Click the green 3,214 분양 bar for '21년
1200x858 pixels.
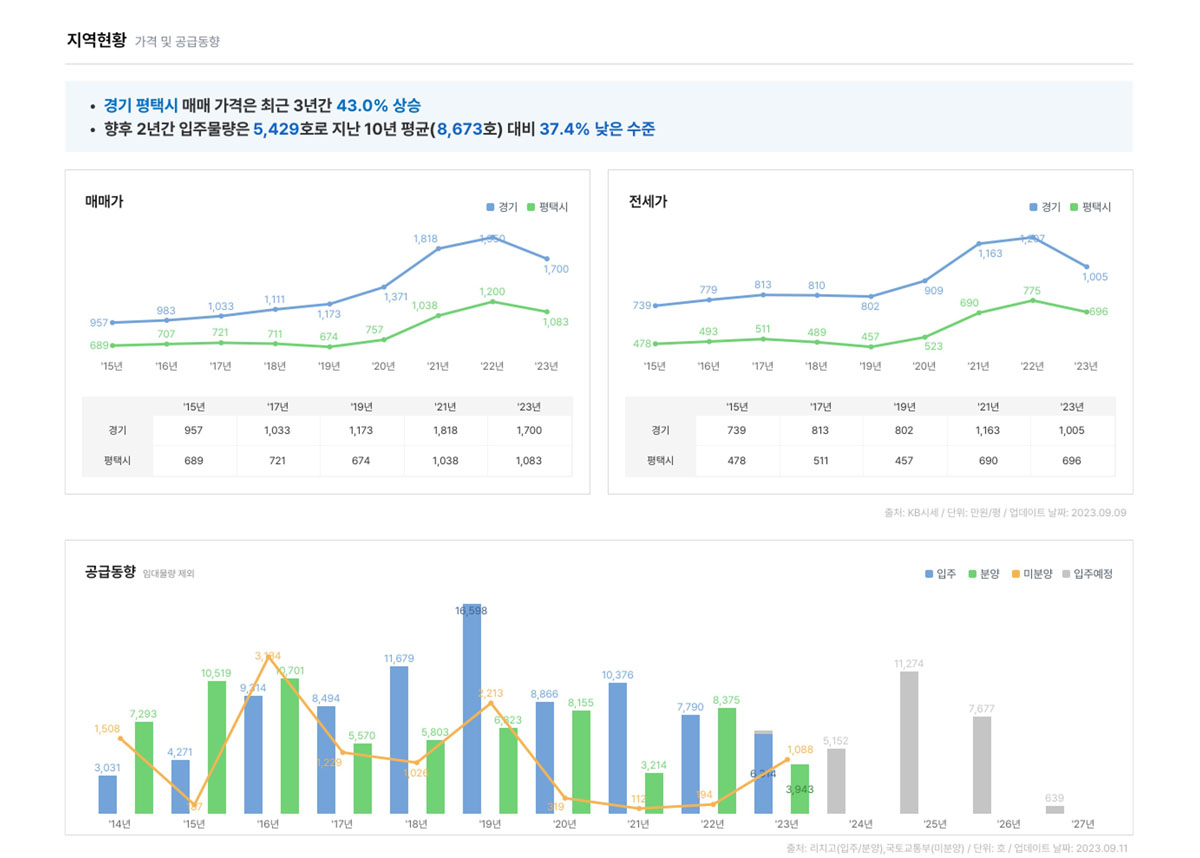click(654, 794)
